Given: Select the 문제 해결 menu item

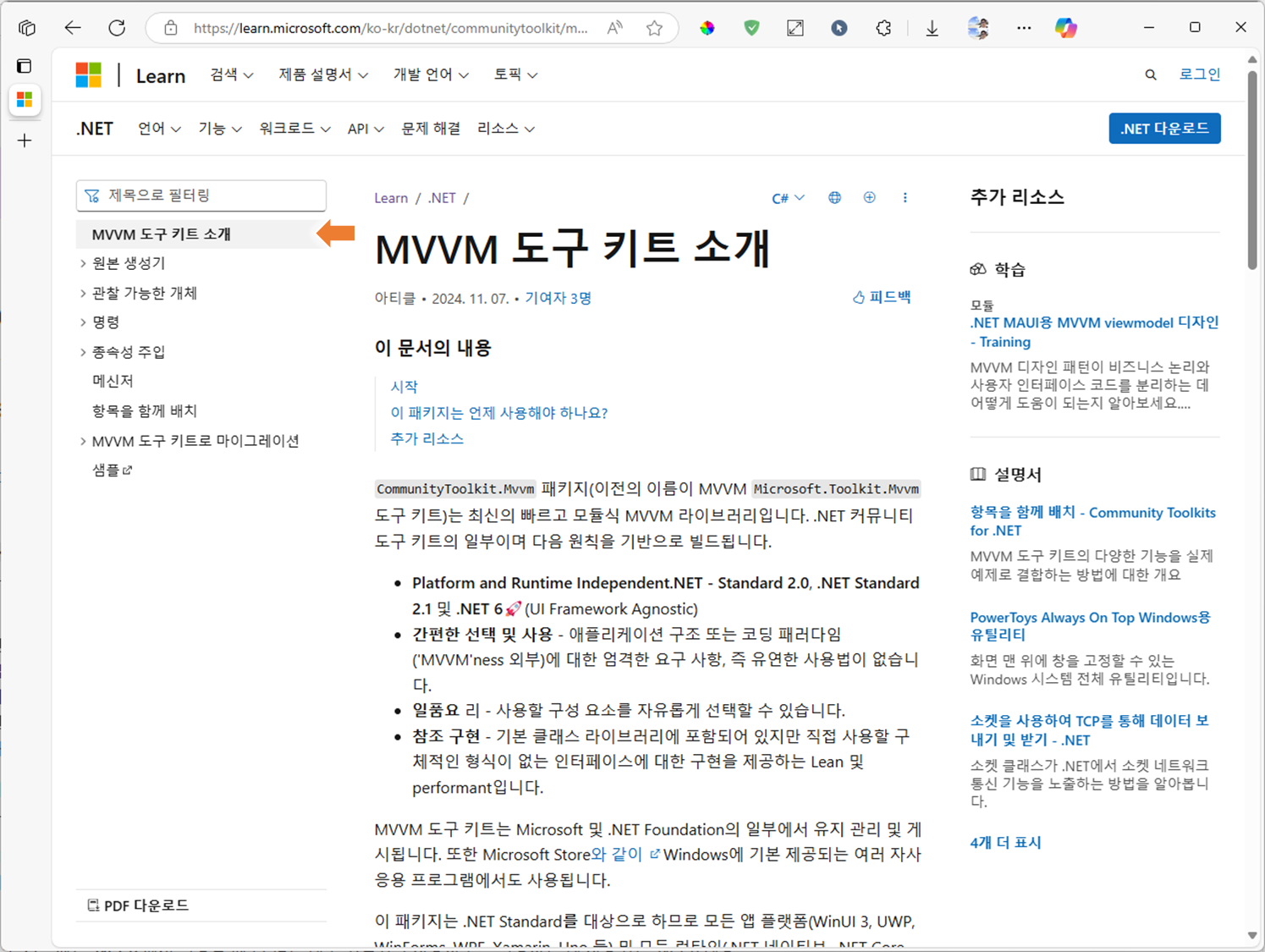Looking at the screenshot, I should coord(431,129).
